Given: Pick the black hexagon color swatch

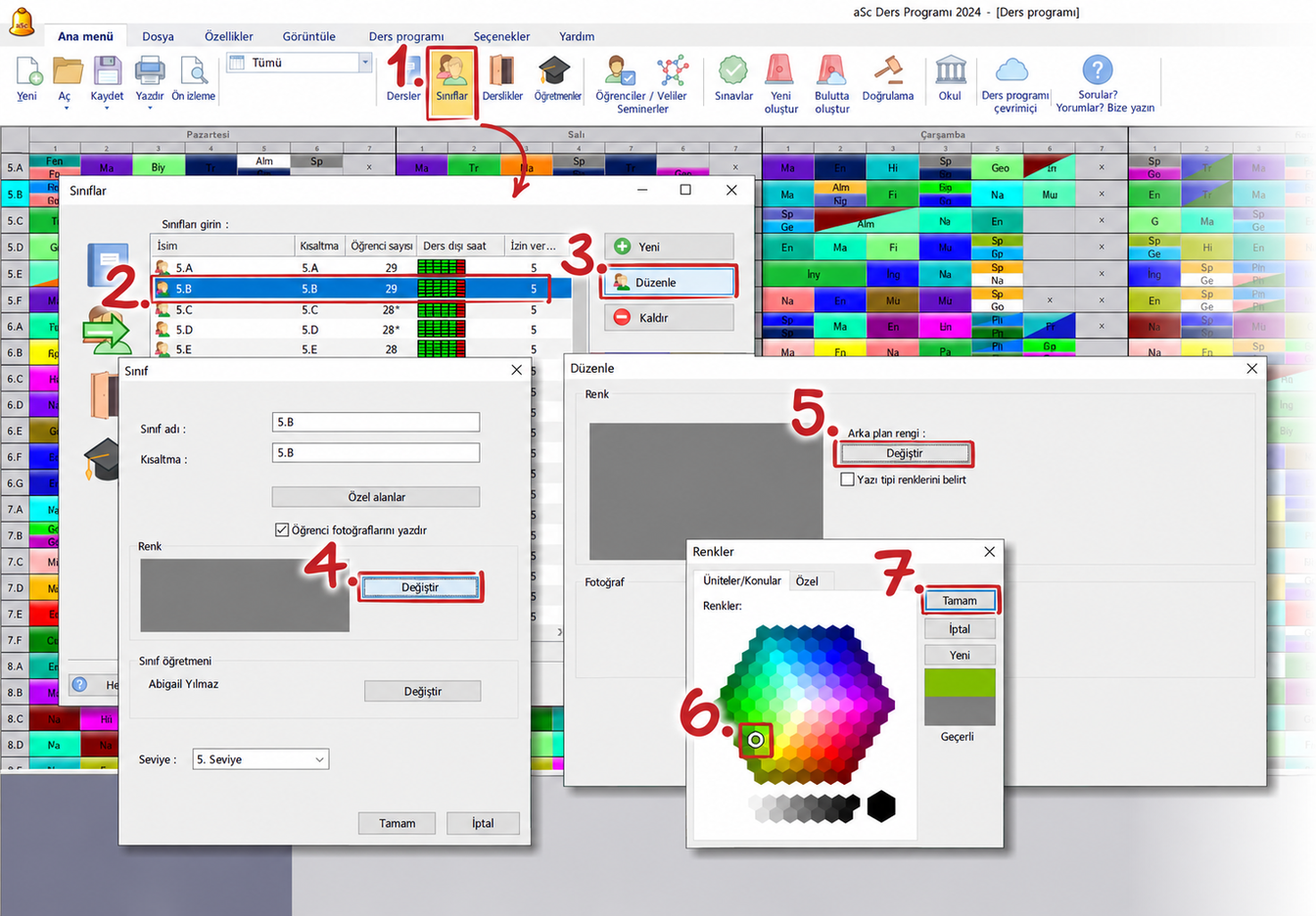Looking at the screenshot, I should [881, 806].
